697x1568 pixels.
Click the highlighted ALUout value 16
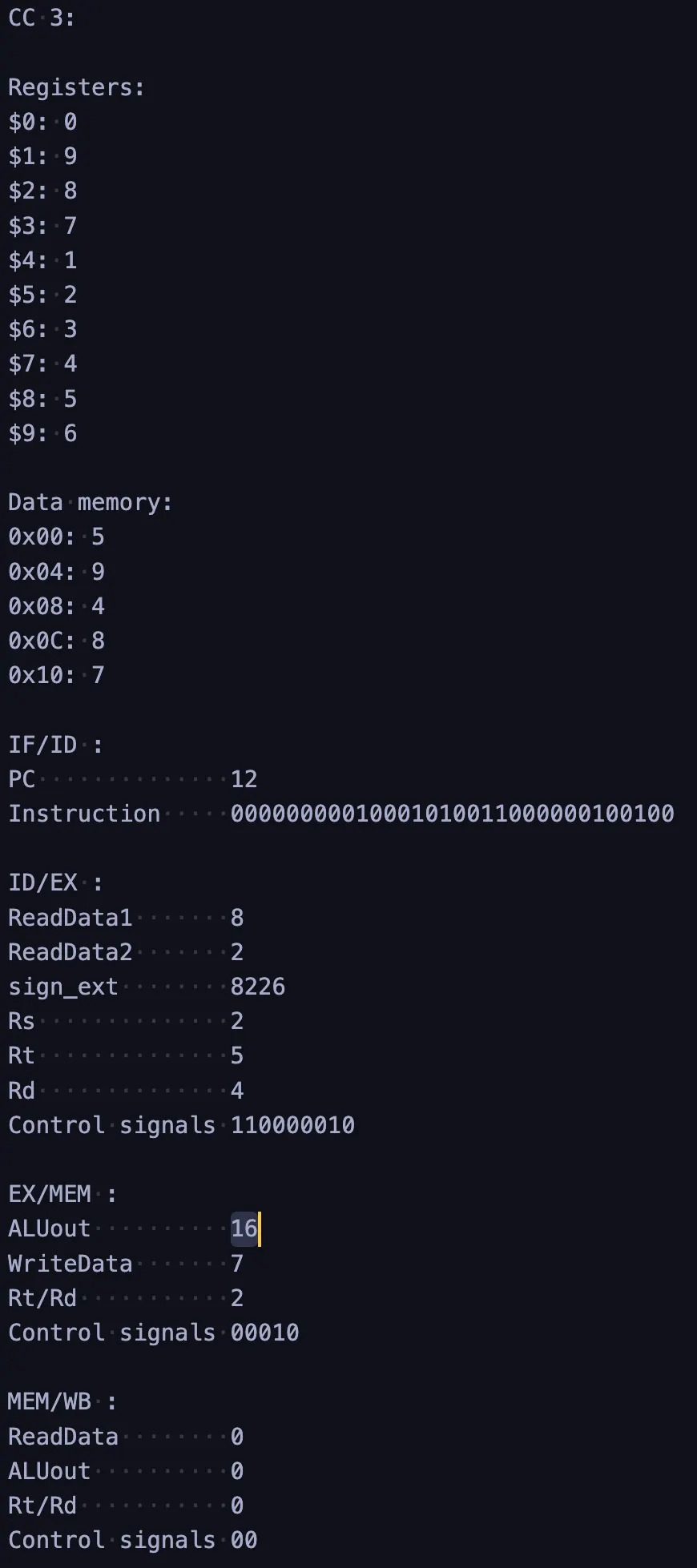click(244, 1228)
